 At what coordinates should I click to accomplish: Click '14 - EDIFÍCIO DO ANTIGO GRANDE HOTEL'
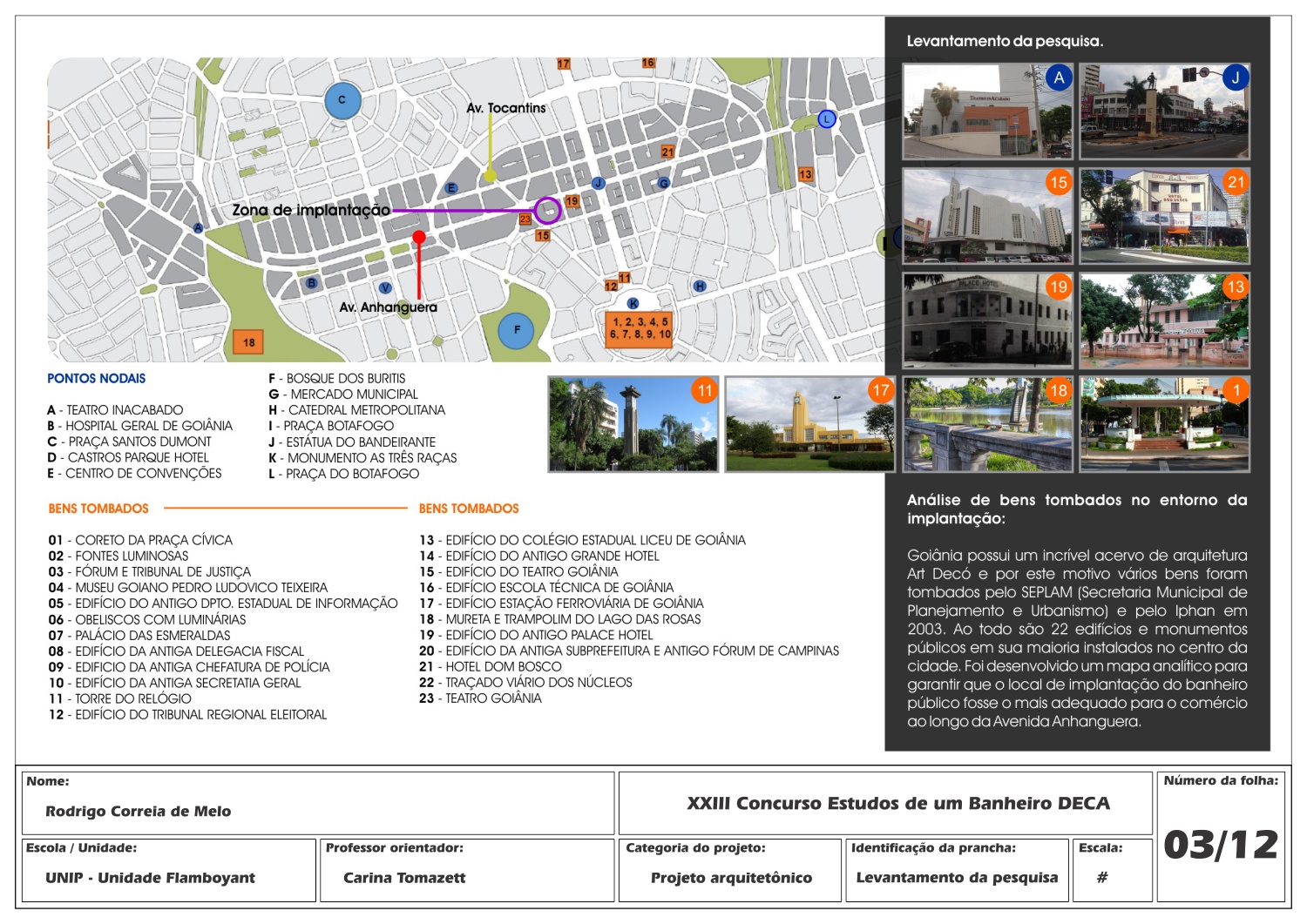(x=539, y=556)
